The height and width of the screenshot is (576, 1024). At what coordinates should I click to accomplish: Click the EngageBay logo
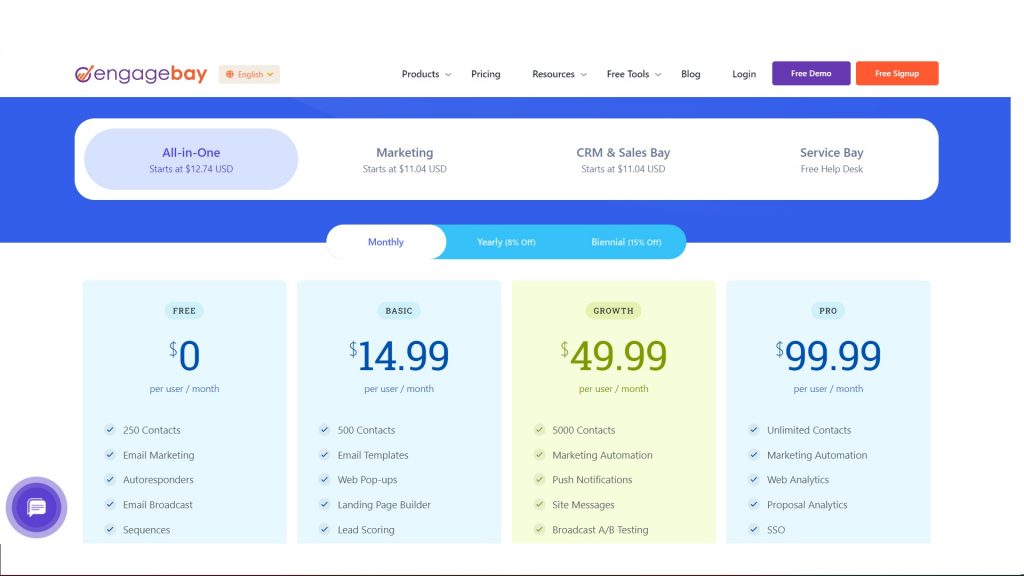pos(141,74)
